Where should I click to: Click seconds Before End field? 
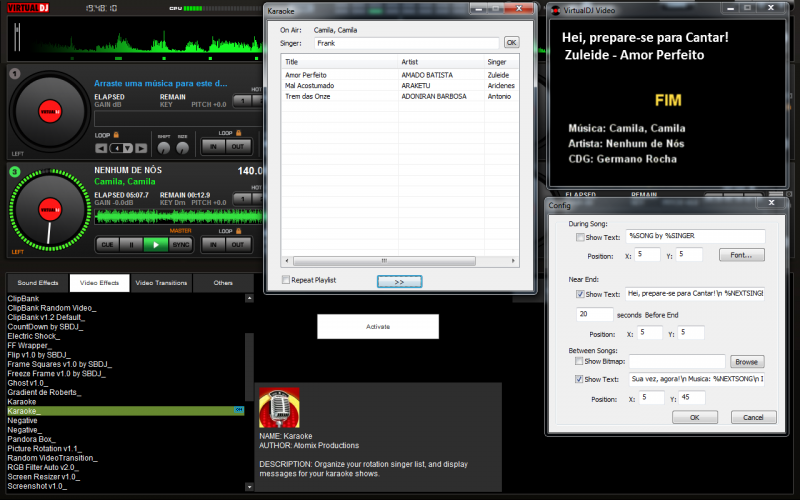(595, 314)
